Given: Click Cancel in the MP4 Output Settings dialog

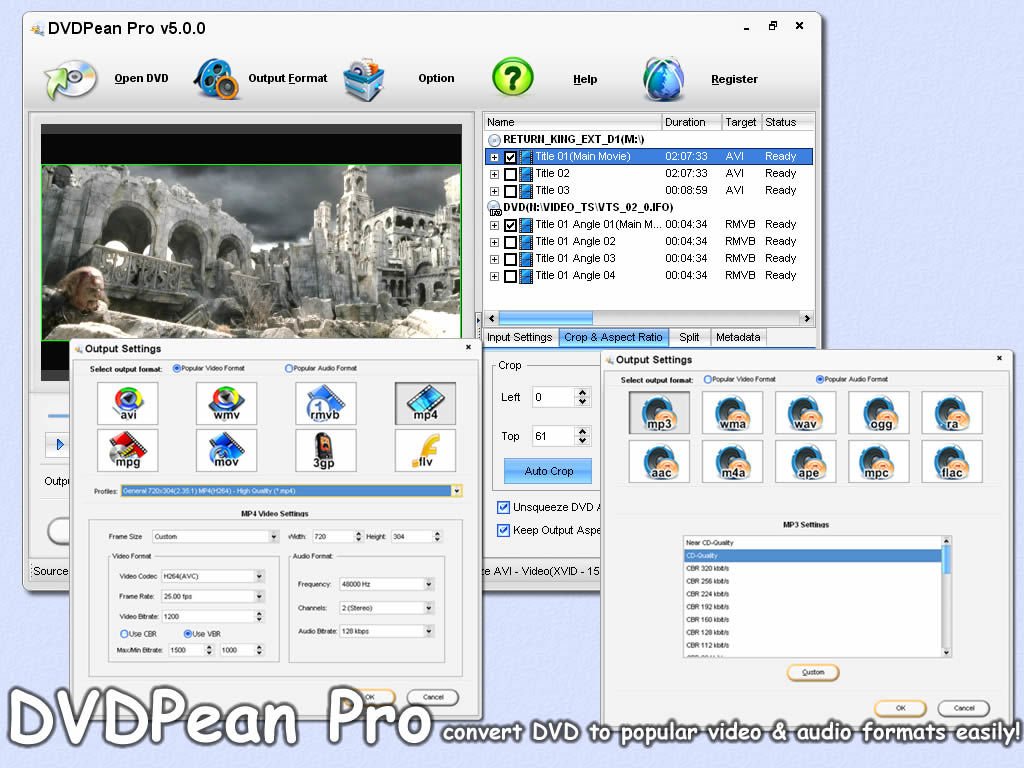Looking at the screenshot, I should click(x=433, y=697).
